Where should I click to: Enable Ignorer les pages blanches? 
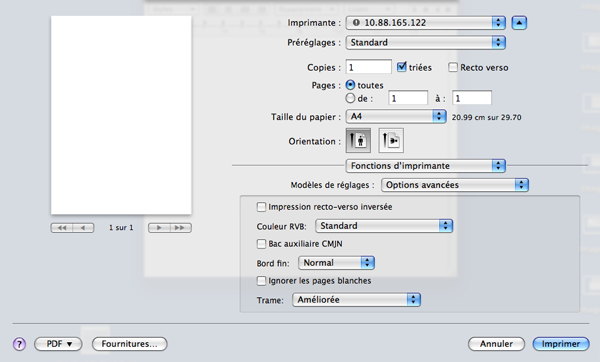click(x=261, y=281)
